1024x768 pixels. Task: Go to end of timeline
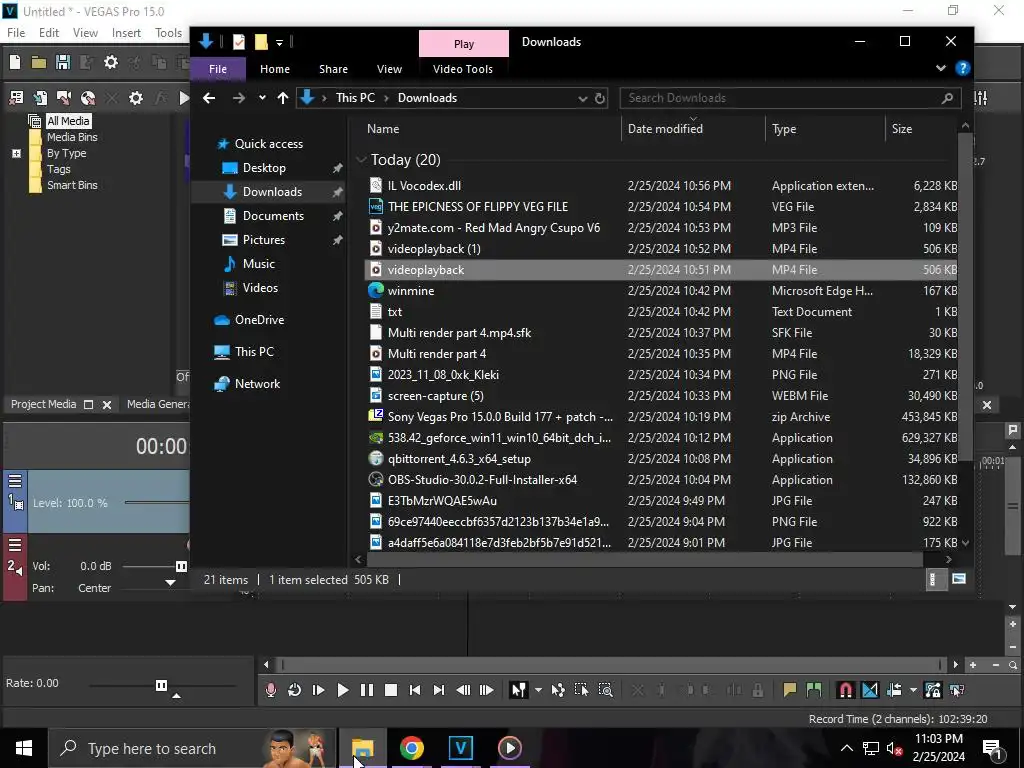click(x=439, y=690)
